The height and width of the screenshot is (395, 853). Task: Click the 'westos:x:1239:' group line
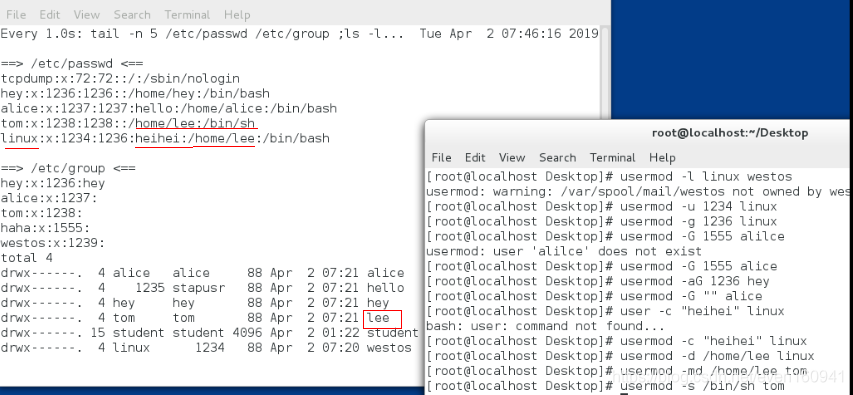pos(52,243)
